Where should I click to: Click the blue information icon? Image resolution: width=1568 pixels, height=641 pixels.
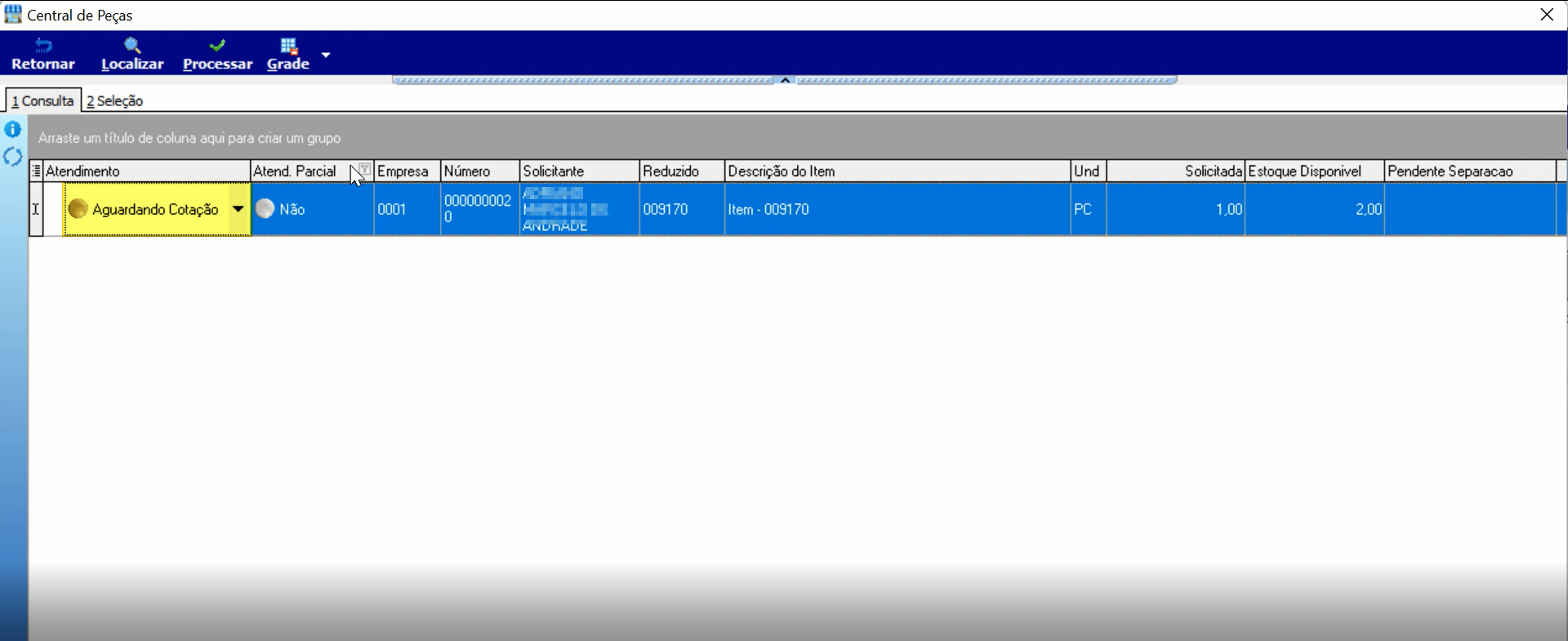pyautogui.click(x=13, y=129)
